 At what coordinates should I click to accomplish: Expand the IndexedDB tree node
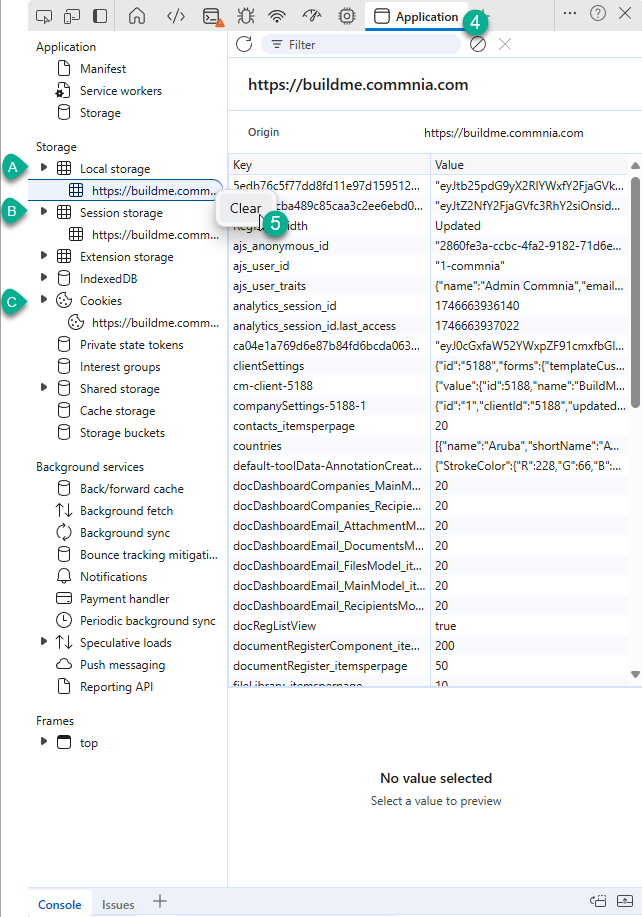(x=44, y=278)
